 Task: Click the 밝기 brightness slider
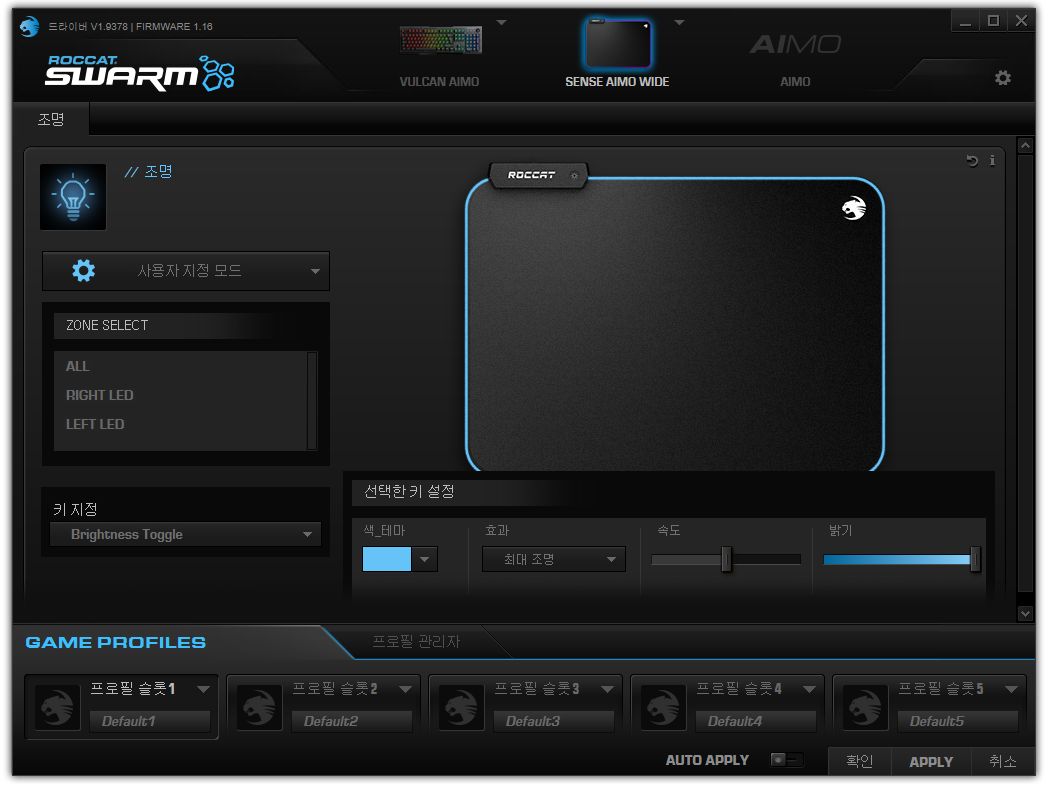pyautogui.click(x=901, y=559)
